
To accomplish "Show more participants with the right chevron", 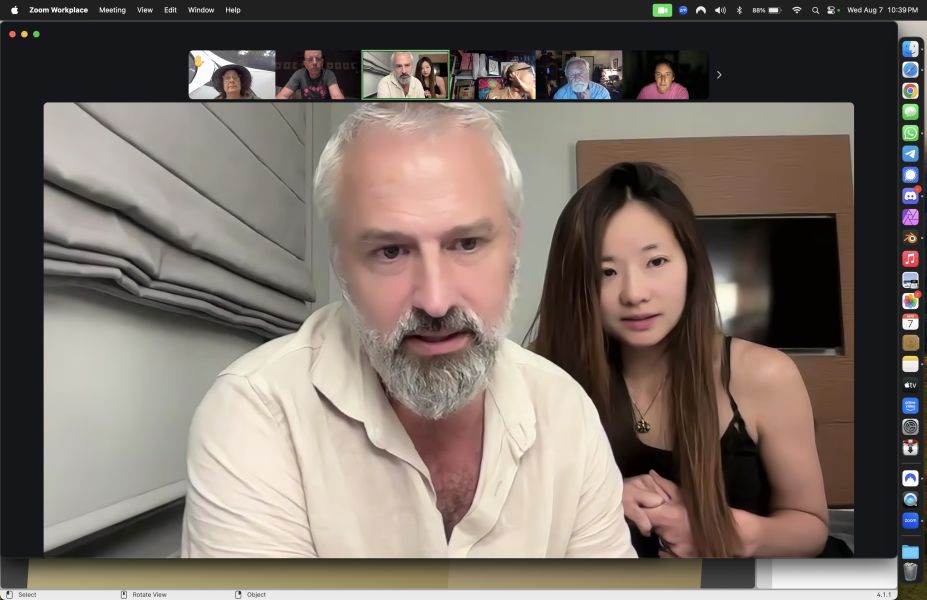I will pos(718,75).
